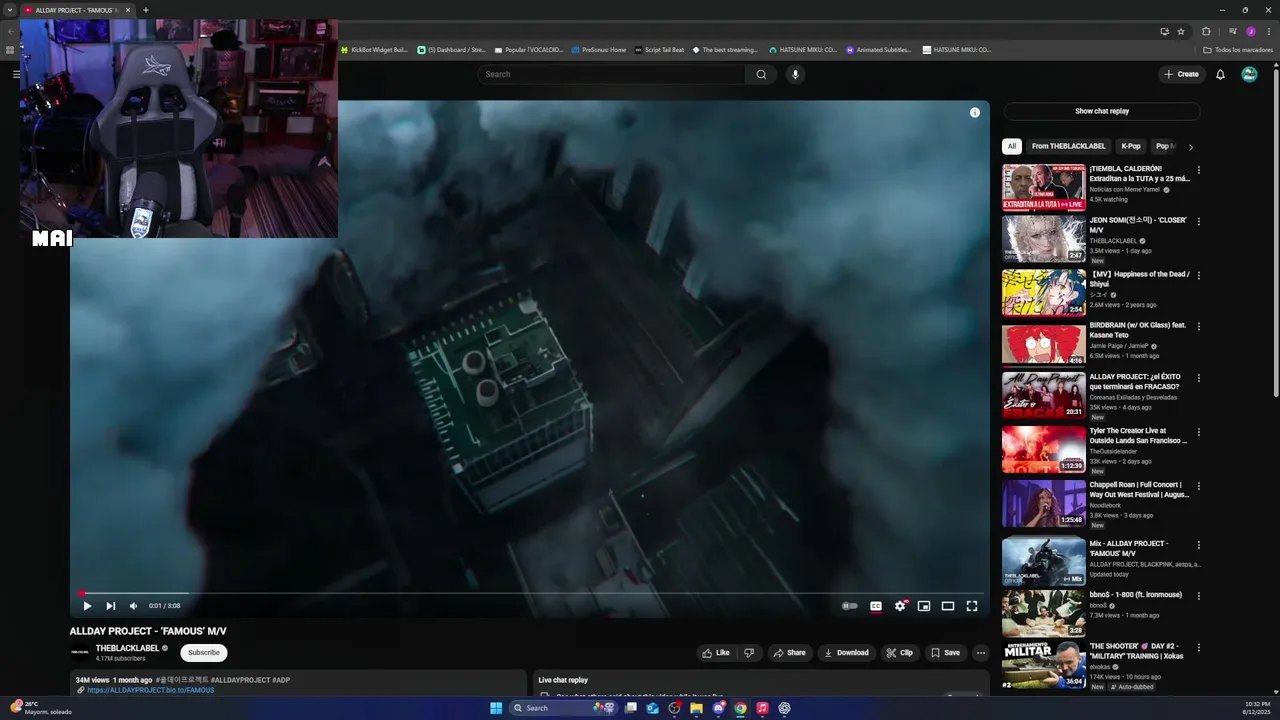Open Todos los marcadores folder
Image resolution: width=1280 pixels, height=720 pixels.
(1238, 49)
